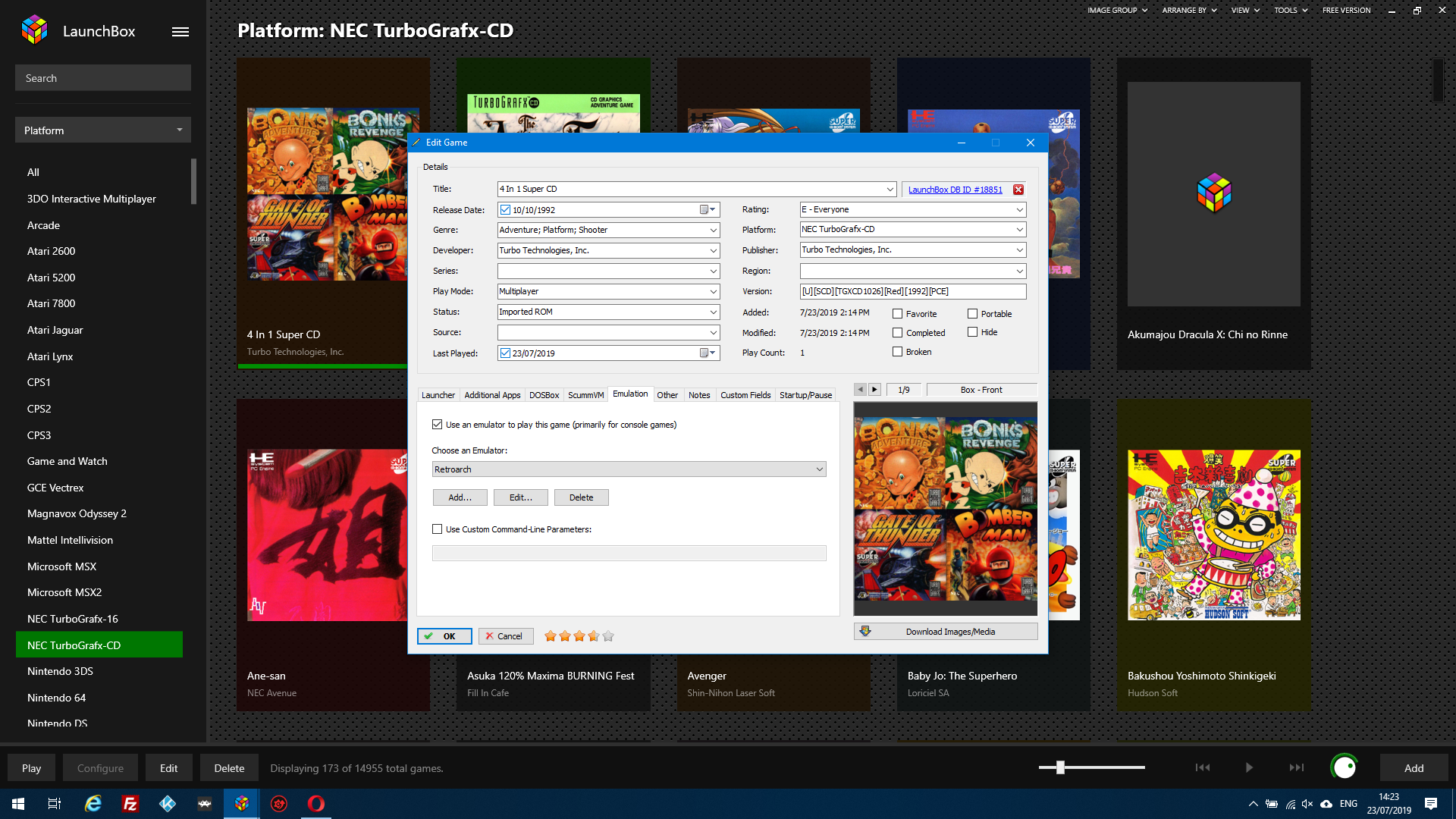Play music in bottom bar
Viewport: 1456px width, 819px height.
coord(1249,767)
